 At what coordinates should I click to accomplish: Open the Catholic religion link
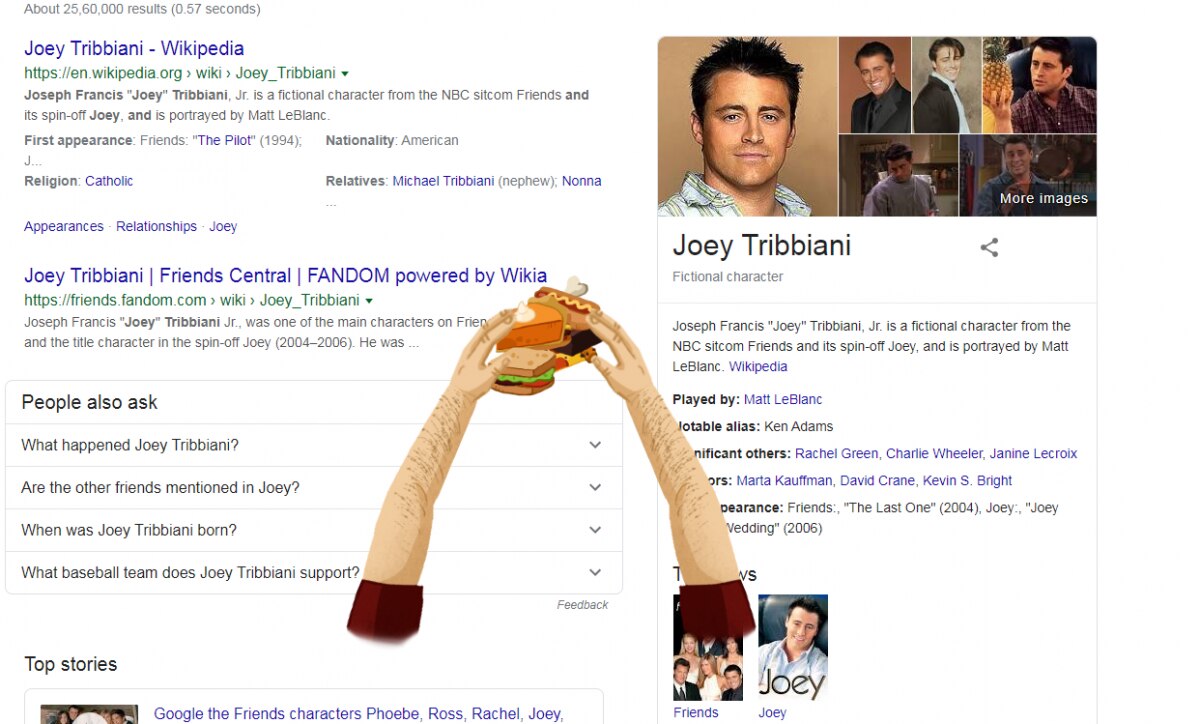tap(109, 181)
